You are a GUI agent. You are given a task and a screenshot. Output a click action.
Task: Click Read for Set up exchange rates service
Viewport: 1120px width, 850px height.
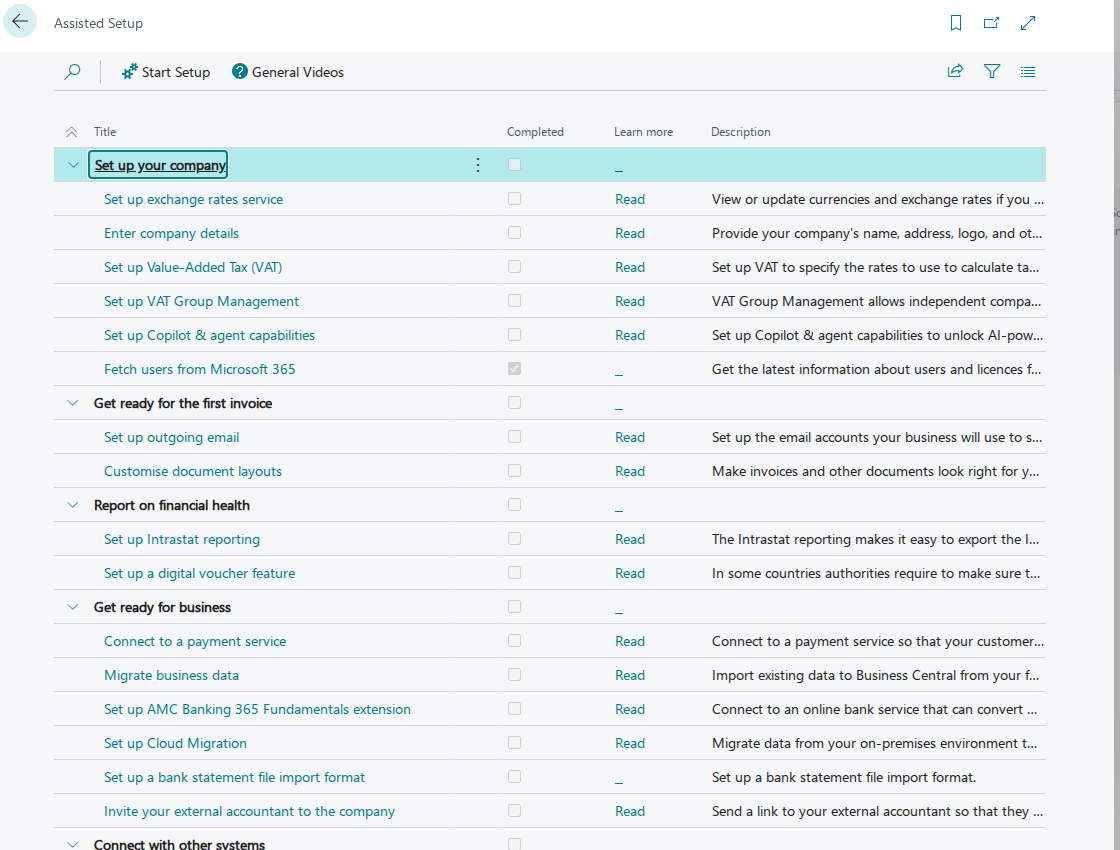630,199
